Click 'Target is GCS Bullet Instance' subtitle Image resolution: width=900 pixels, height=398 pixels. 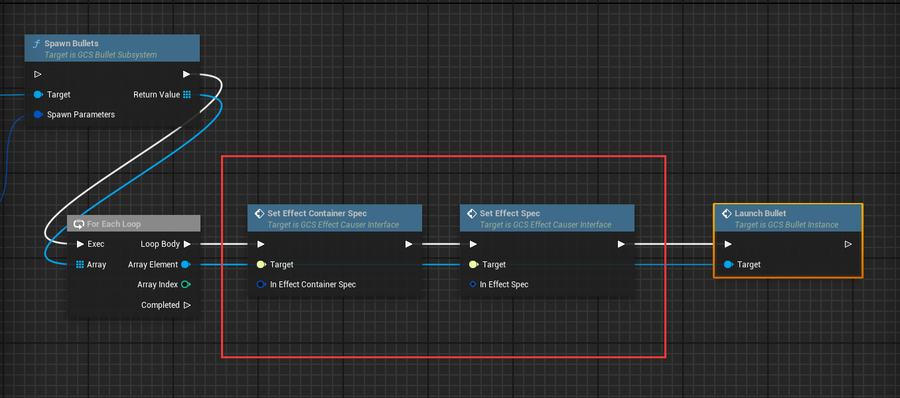786,225
